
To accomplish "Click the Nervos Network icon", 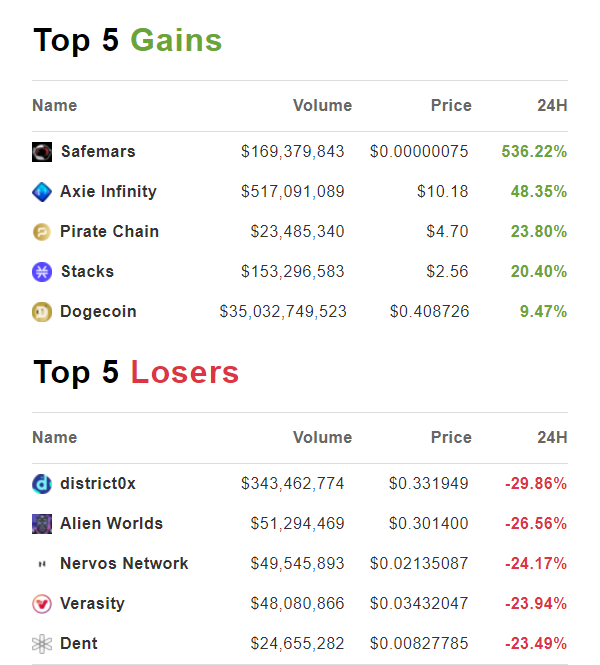I will [42, 564].
